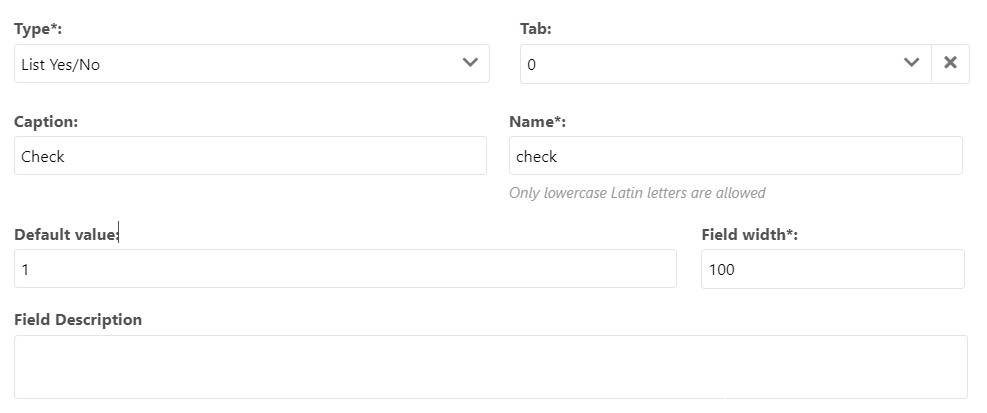Click the lowercase Latin letters hint text

(637, 193)
